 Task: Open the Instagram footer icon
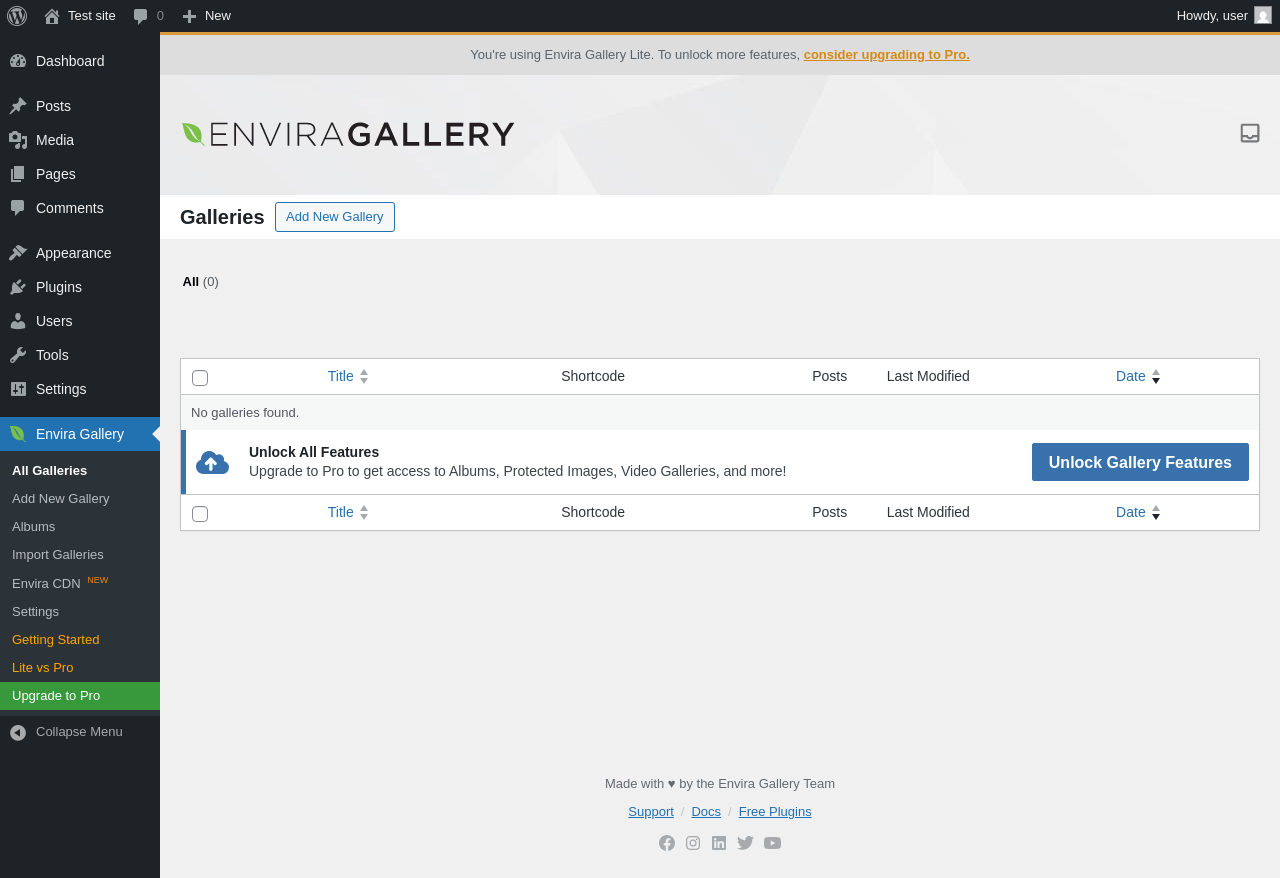[693, 843]
